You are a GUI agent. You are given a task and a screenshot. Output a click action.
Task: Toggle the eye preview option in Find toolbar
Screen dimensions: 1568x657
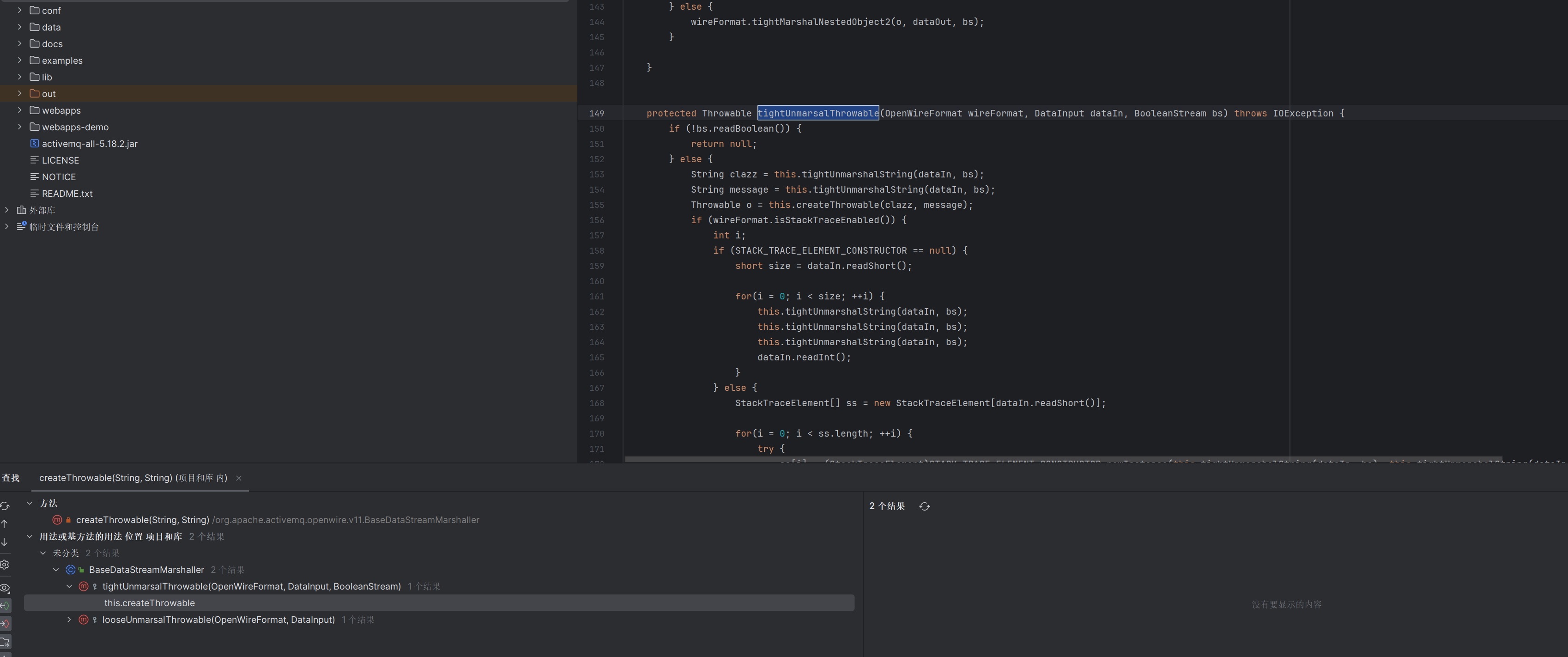click(x=5, y=588)
